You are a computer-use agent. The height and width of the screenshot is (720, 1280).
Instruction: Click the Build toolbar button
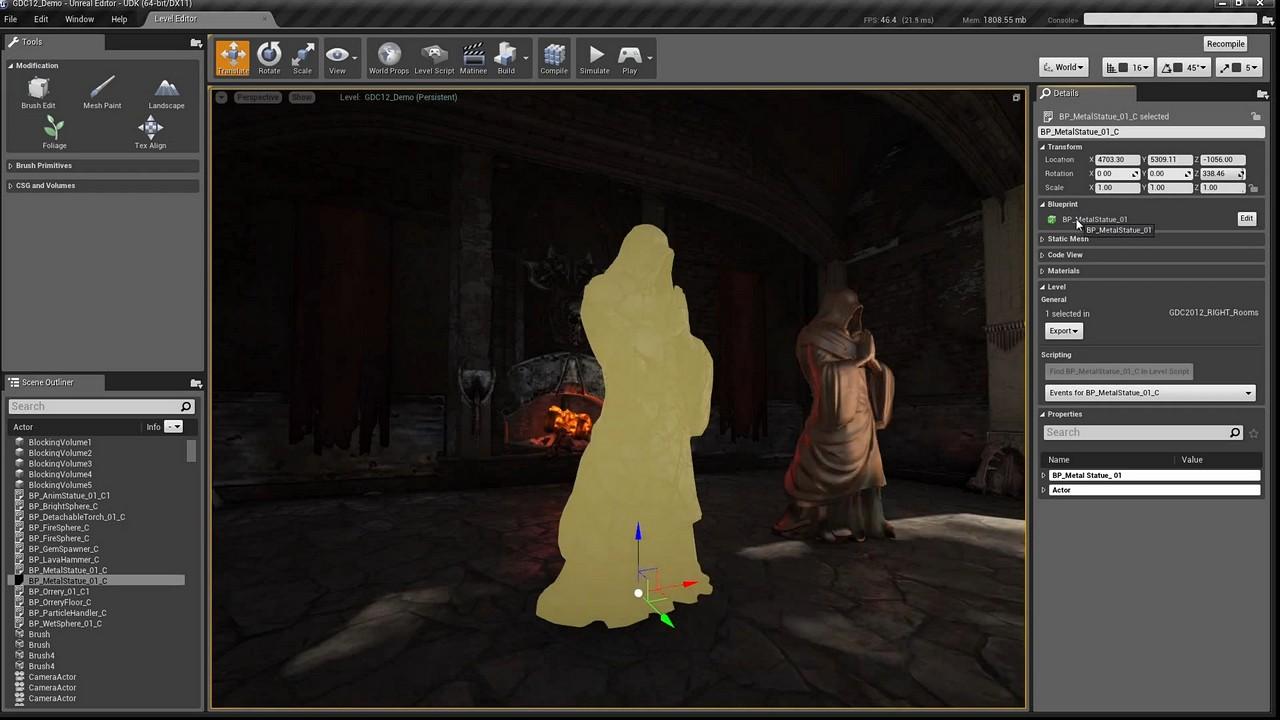(506, 58)
